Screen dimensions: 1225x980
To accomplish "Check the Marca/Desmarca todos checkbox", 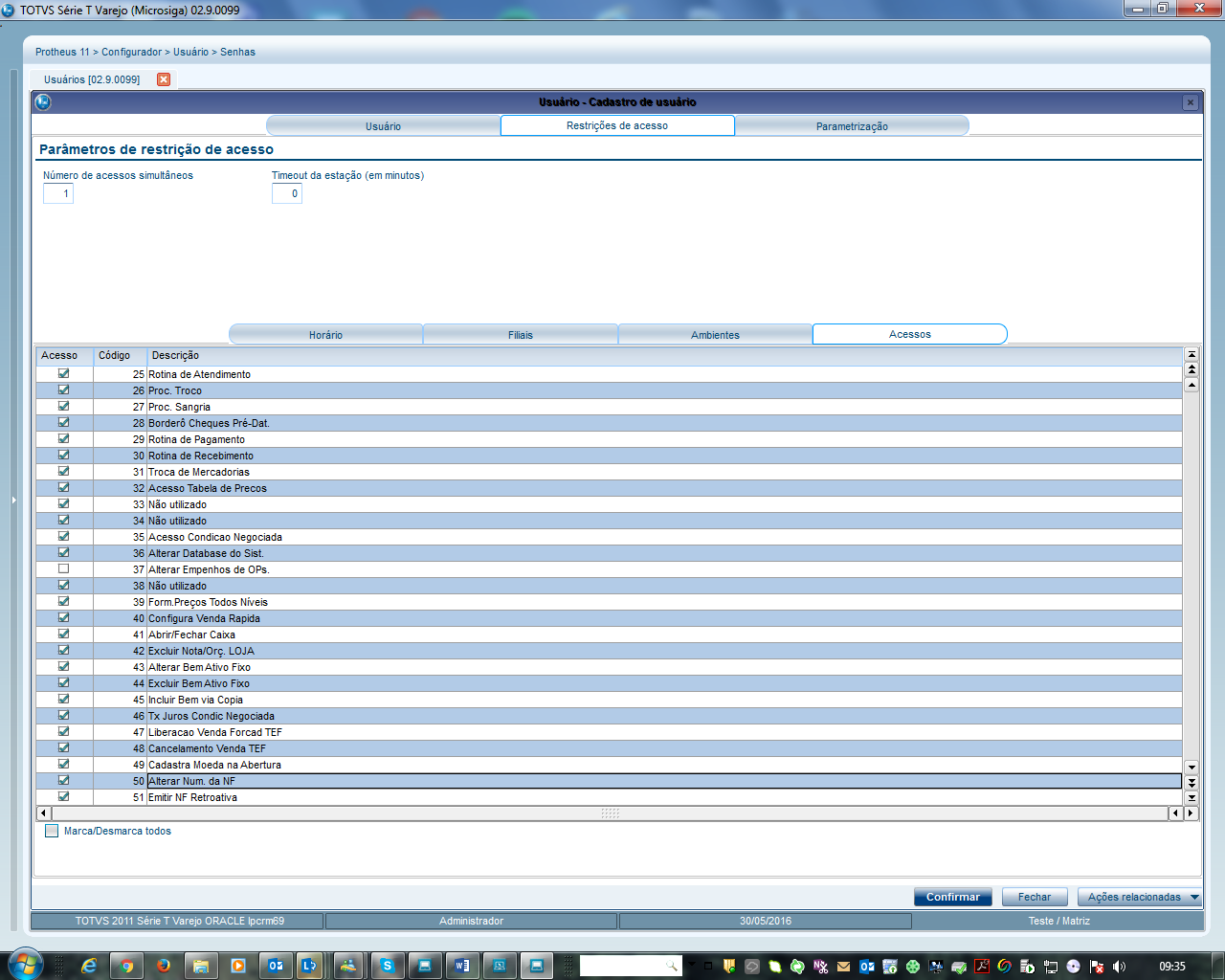I will tap(52, 831).
